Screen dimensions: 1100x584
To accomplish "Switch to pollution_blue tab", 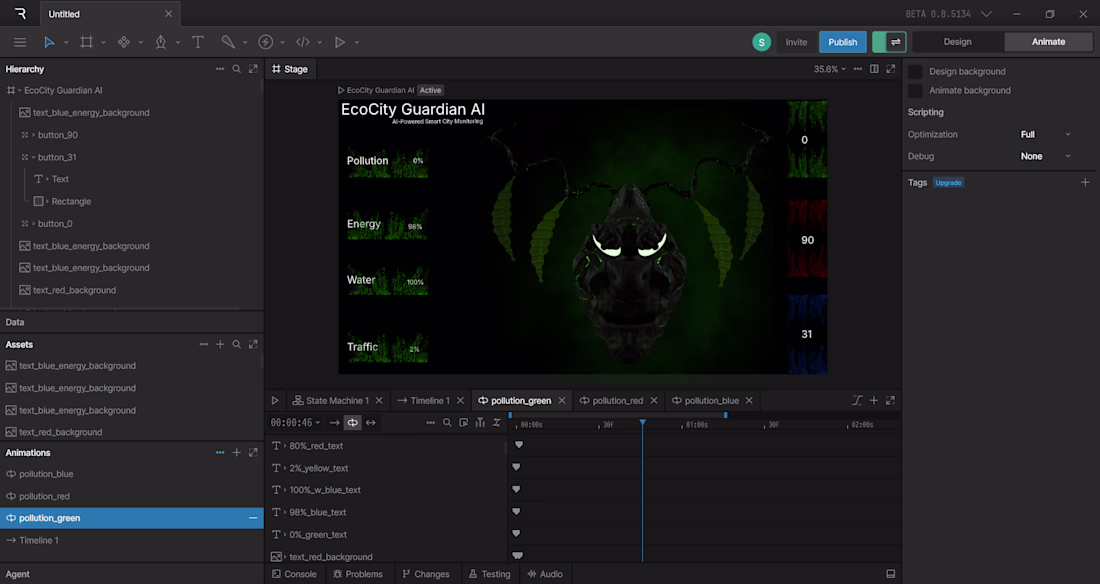I will pos(705,400).
